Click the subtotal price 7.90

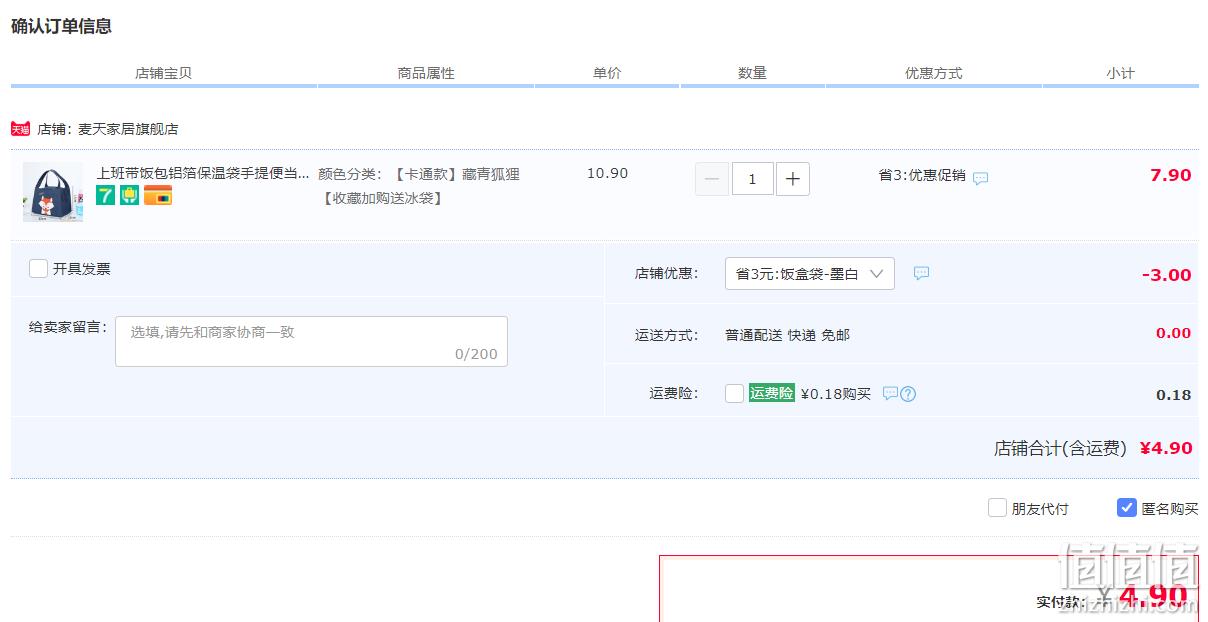pyautogui.click(x=1170, y=175)
